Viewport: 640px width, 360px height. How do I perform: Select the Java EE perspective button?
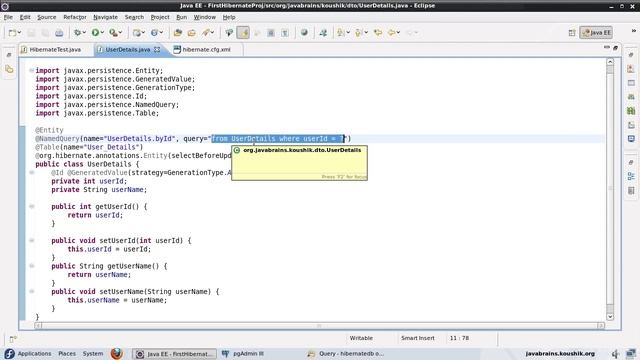(596, 33)
